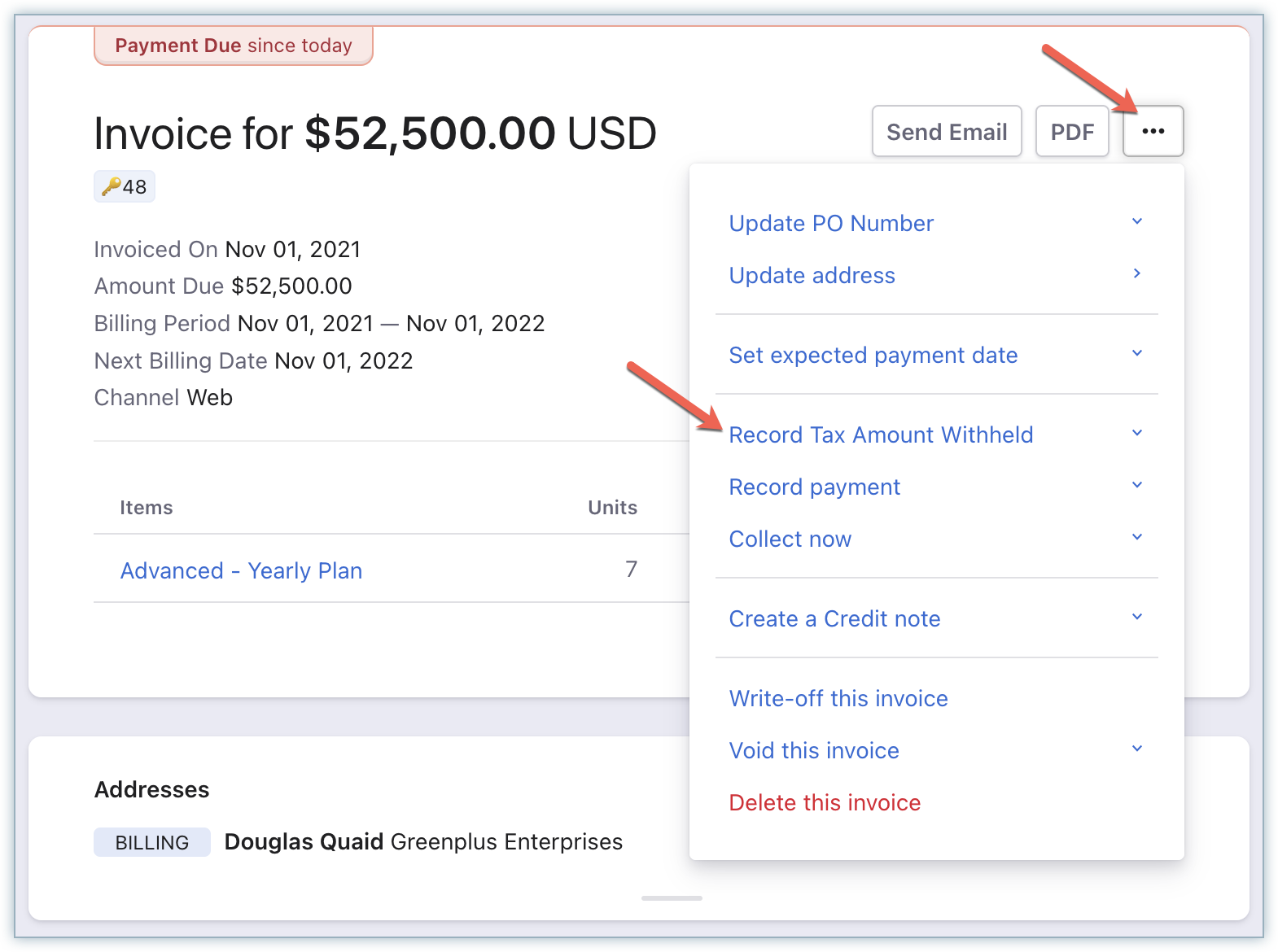Screen dimensions: 1278x952
Task: Expand the Collect now chevron
Action: pos(1137,537)
